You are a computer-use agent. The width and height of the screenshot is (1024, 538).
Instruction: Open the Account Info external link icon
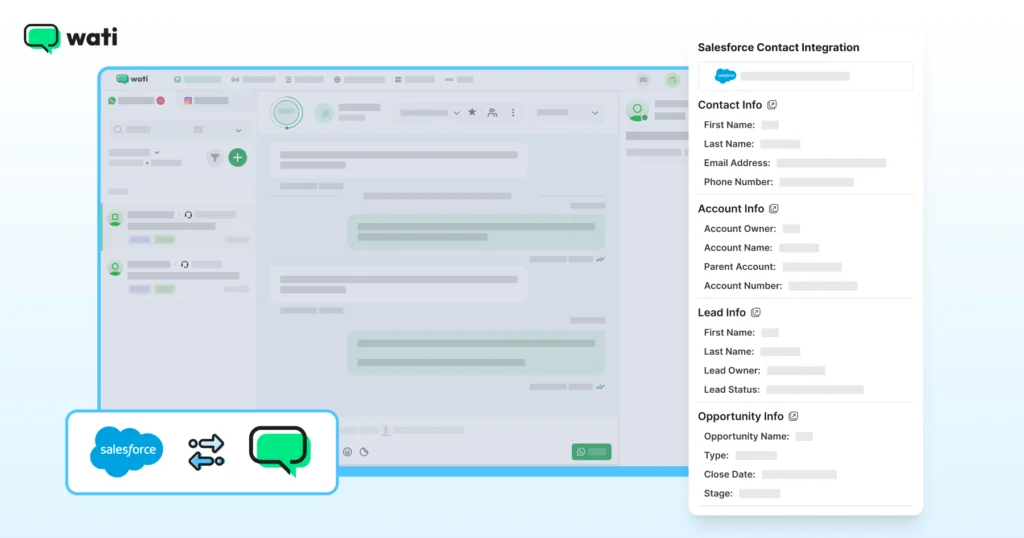pos(774,208)
